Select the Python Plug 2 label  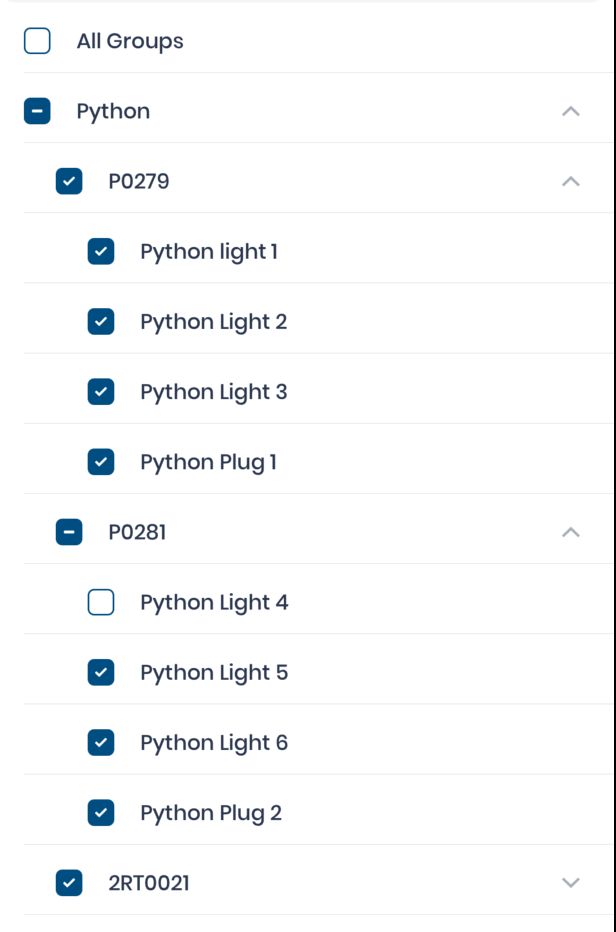(211, 812)
